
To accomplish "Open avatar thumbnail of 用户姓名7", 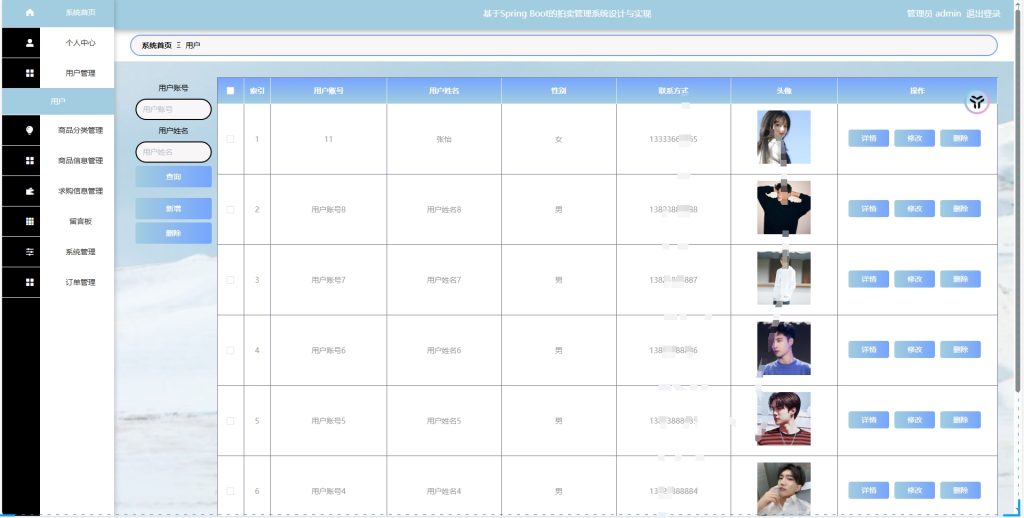I will tap(784, 278).
